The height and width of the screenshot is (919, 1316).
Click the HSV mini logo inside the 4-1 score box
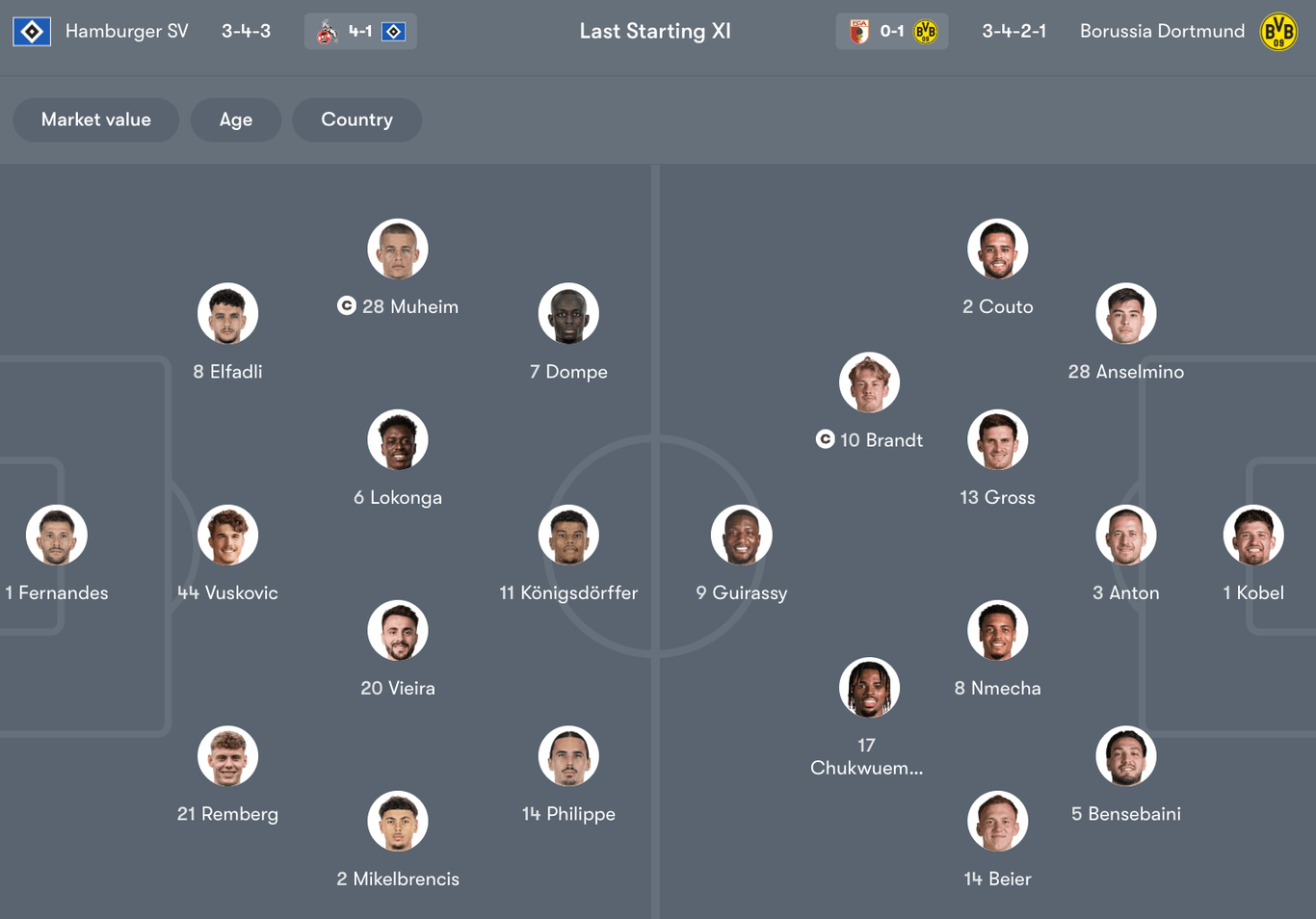(x=394, y=30)
